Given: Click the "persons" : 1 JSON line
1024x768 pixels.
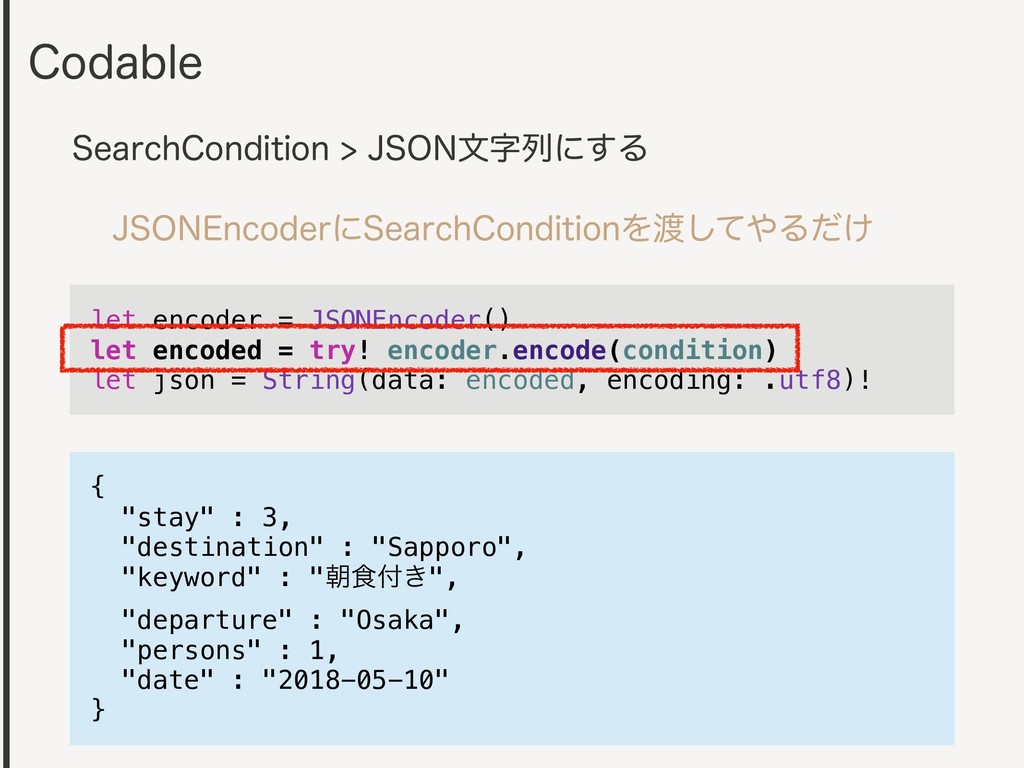Looking at the screenshot, I should [x=229, y=650].
